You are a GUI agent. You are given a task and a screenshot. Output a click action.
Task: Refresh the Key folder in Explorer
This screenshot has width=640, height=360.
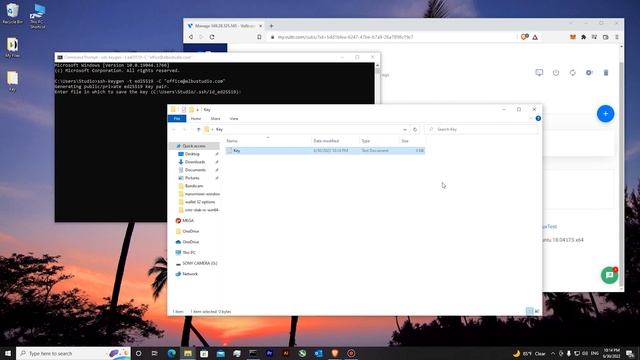pos(415,129)
